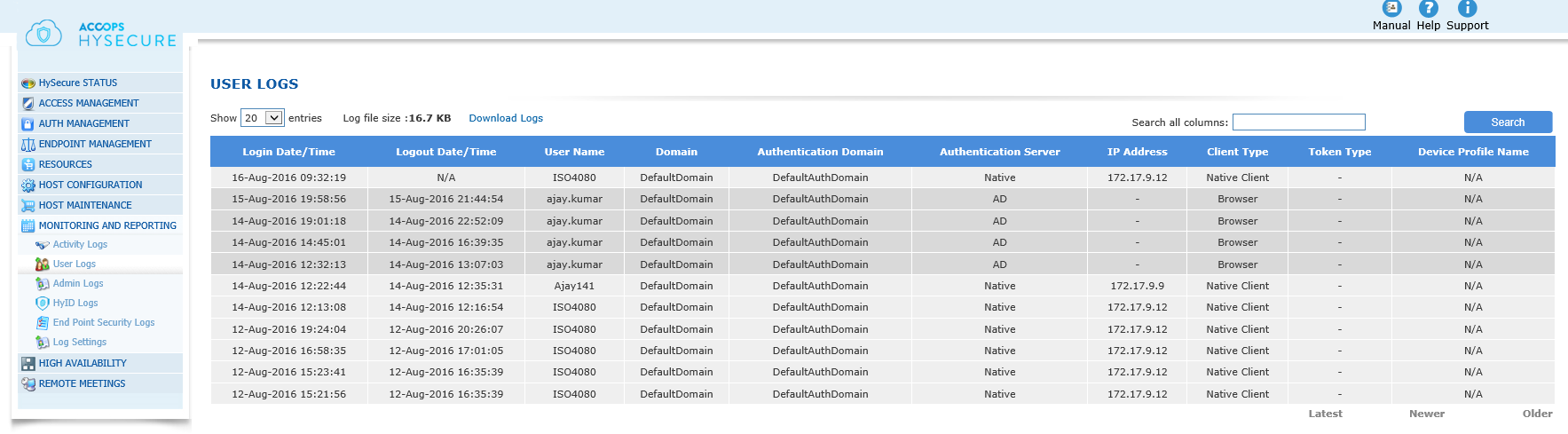
Task: Expand the HOST CONFIGURATION section
Action: [x=91, y=185]
